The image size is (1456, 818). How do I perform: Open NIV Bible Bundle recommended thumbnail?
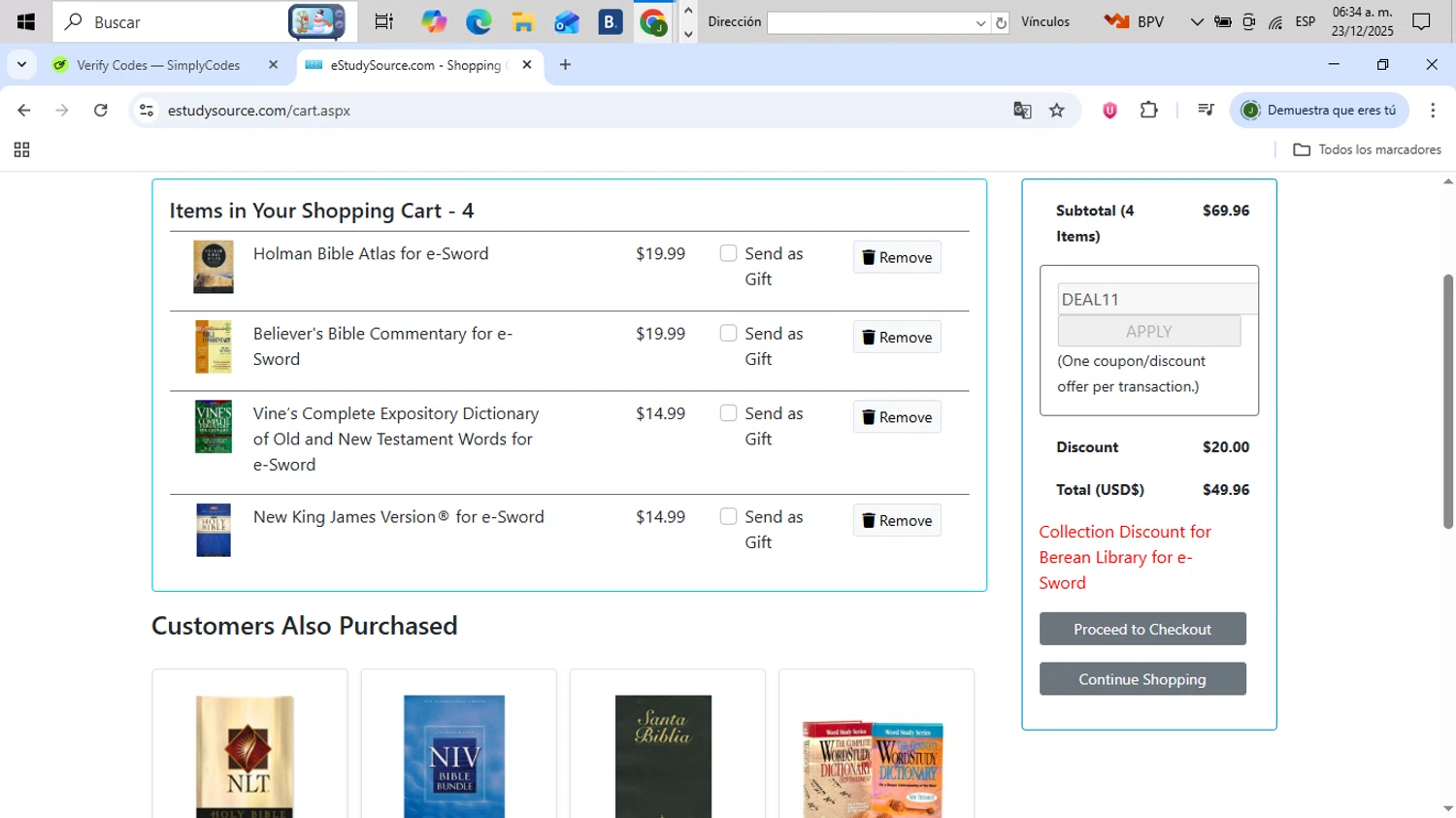(454, 756)
